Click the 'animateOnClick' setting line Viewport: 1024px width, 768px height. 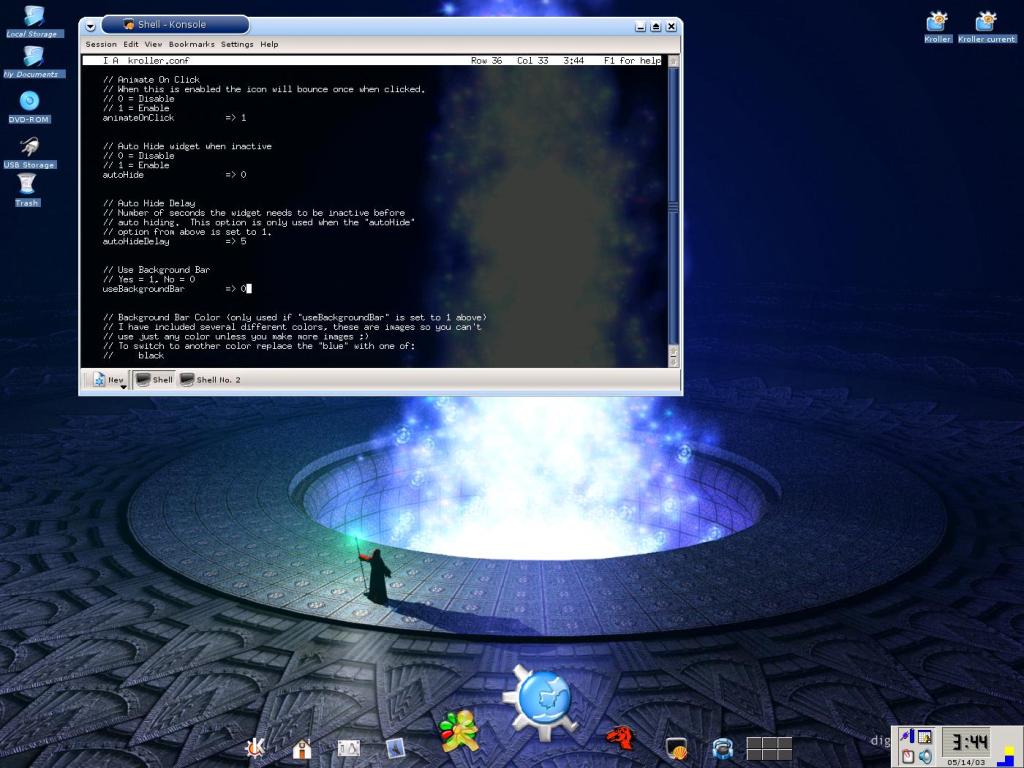pyautogui.click(x=174, y=118)
